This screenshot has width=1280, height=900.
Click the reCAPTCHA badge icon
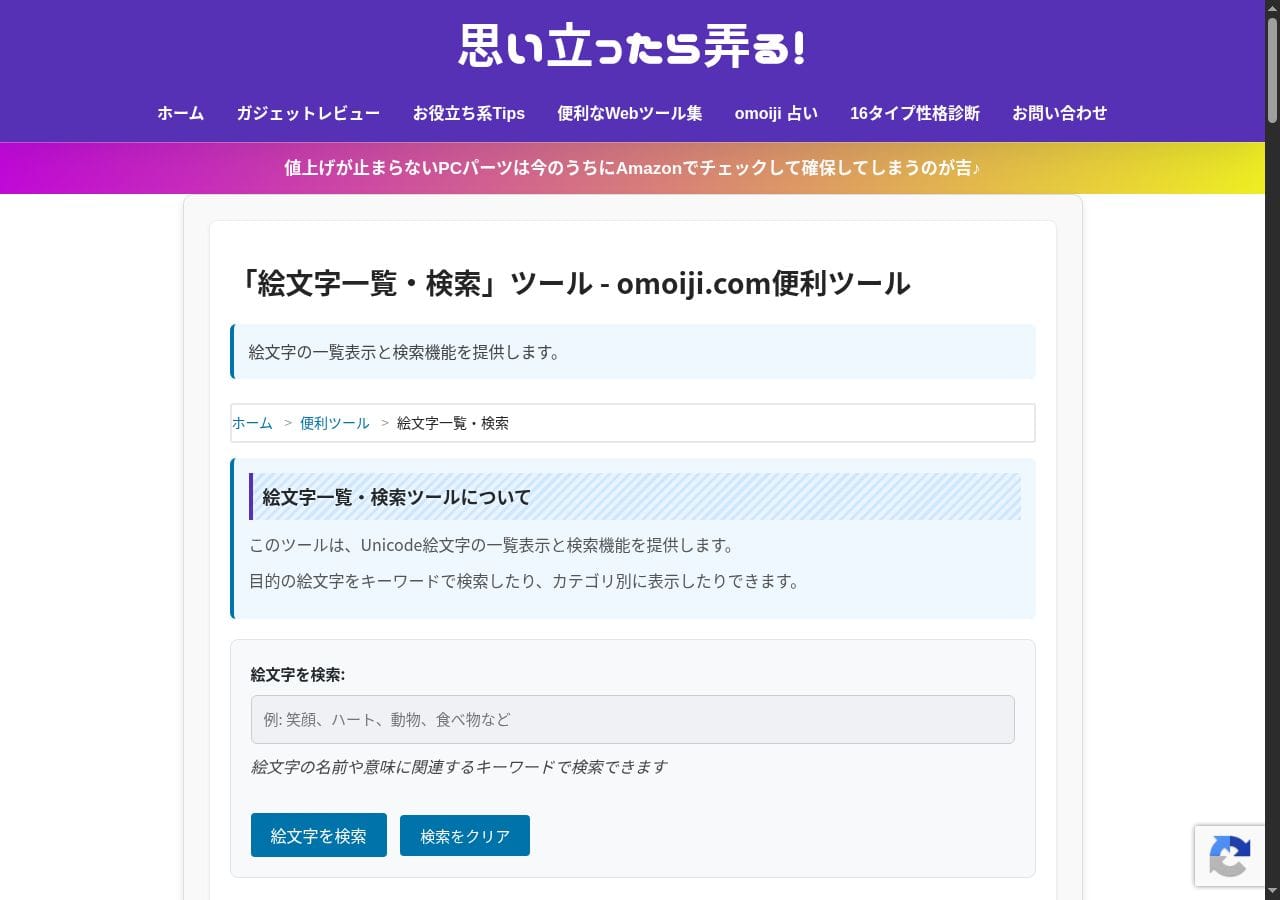(1230, 856)
